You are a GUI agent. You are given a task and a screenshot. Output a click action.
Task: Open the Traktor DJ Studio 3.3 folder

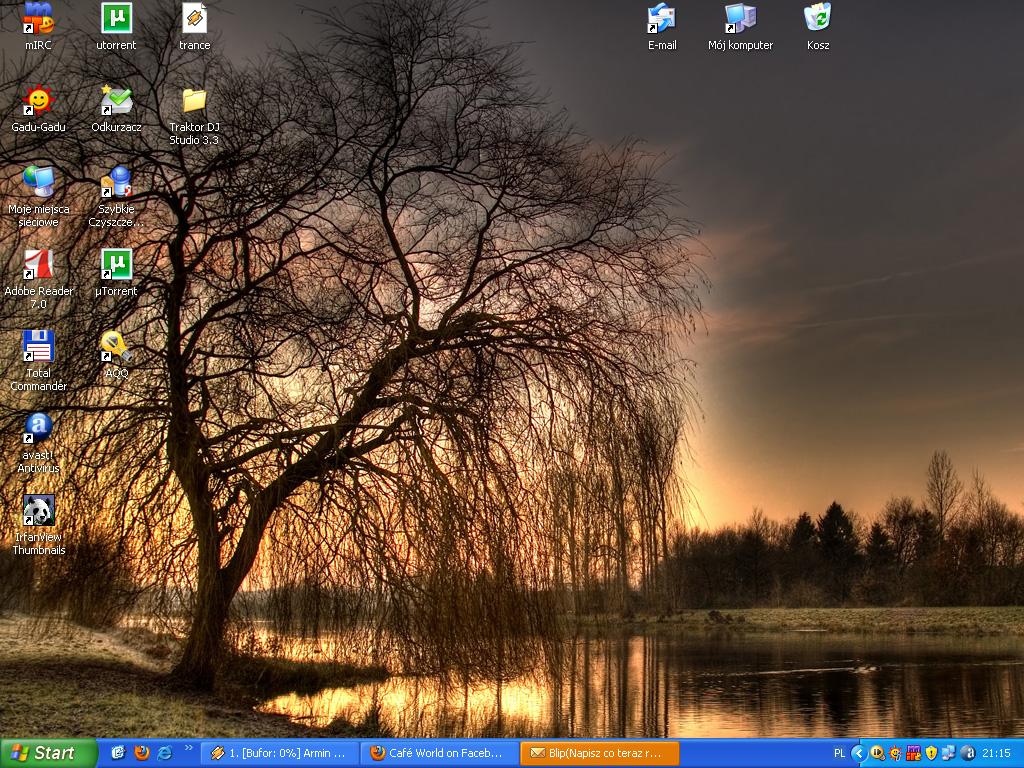194,100
